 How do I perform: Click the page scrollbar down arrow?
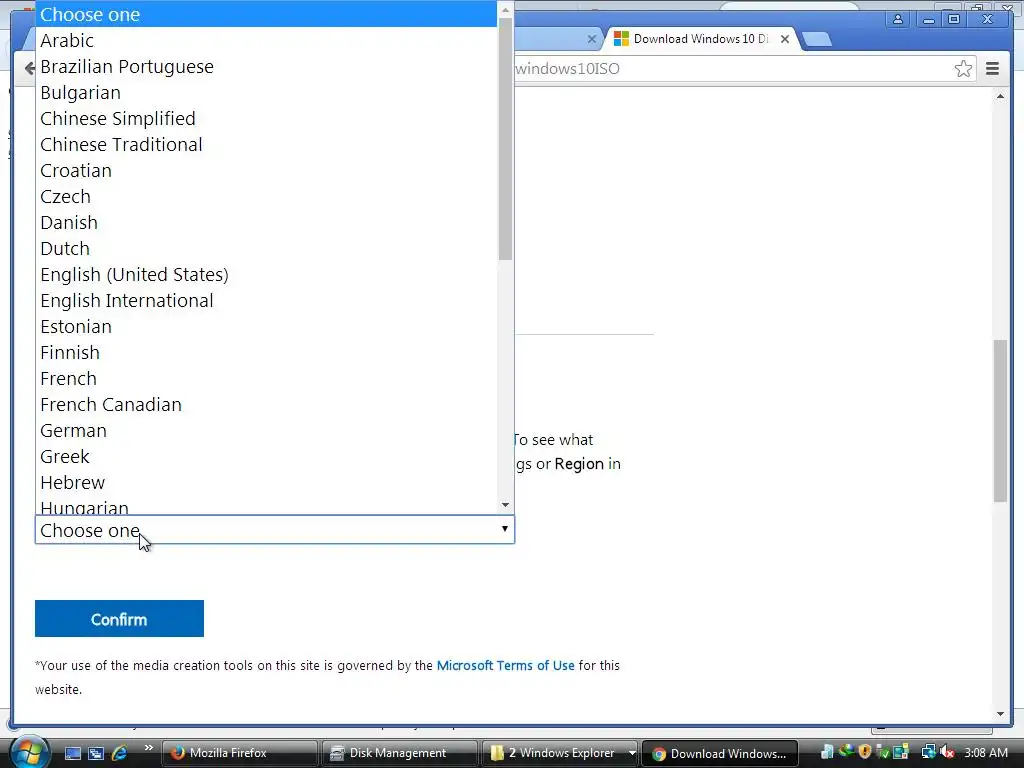pyautogui.click(x=1000, y=714)
